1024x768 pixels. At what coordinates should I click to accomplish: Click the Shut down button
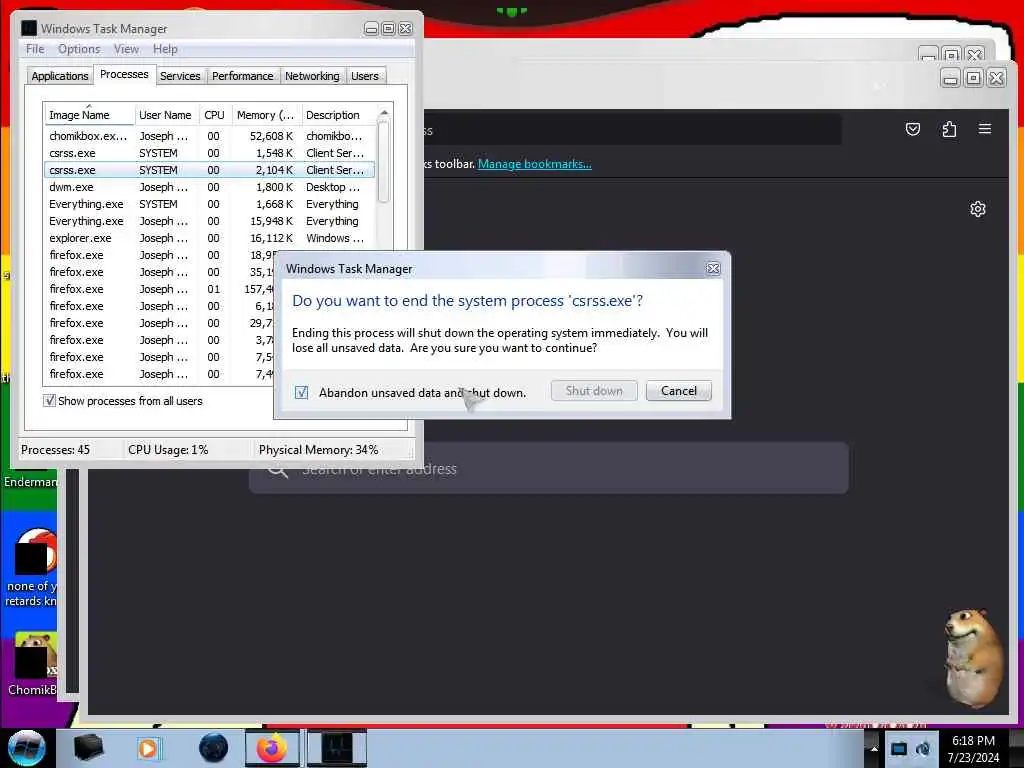594,391
